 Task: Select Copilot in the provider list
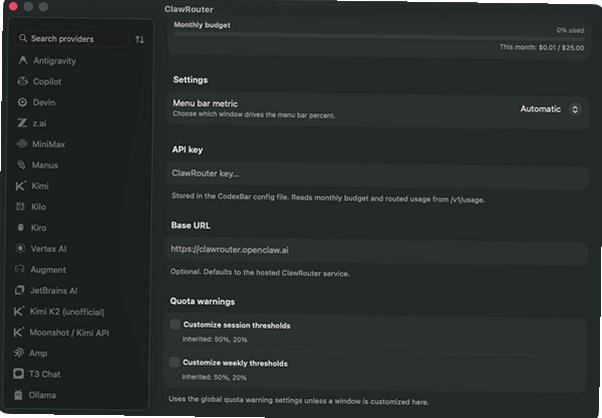coord(80,81)
